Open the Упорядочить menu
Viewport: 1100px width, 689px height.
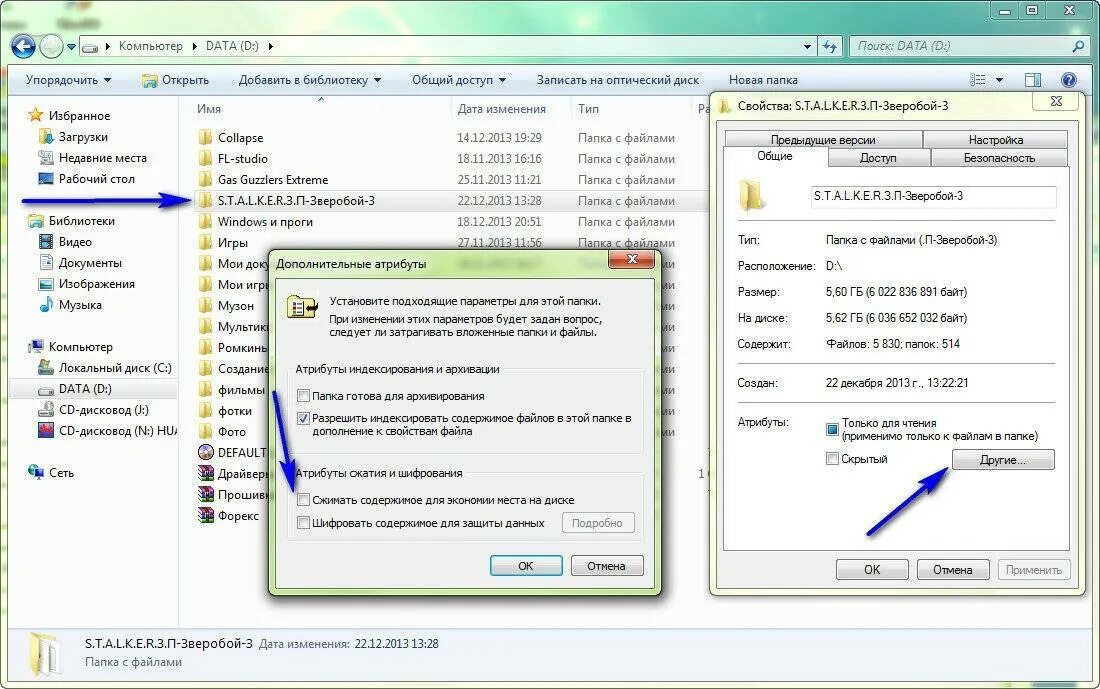point(68,80)
